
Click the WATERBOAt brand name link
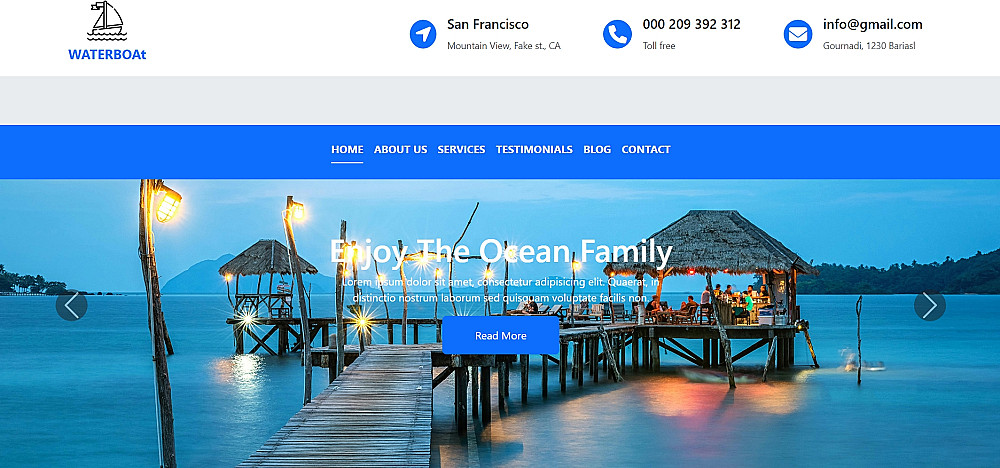click(107, 54)
